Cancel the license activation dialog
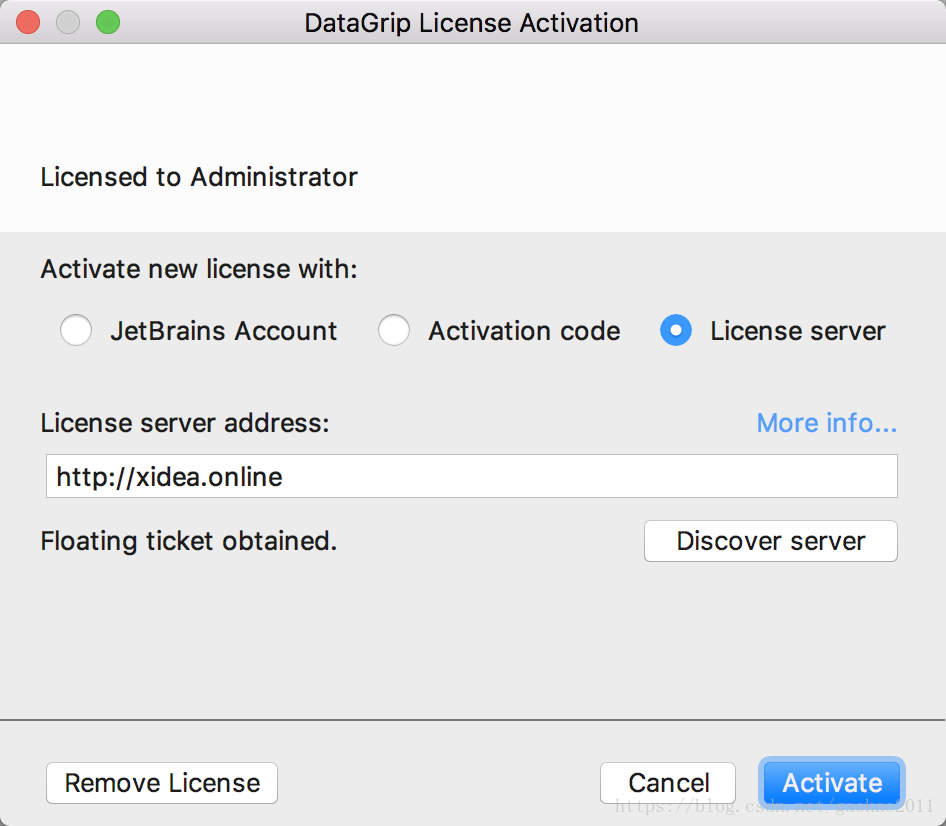 click(668, 783)
